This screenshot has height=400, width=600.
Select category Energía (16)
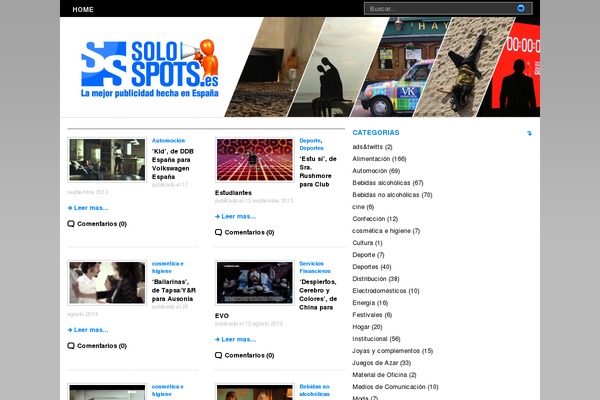pos(370,303)
